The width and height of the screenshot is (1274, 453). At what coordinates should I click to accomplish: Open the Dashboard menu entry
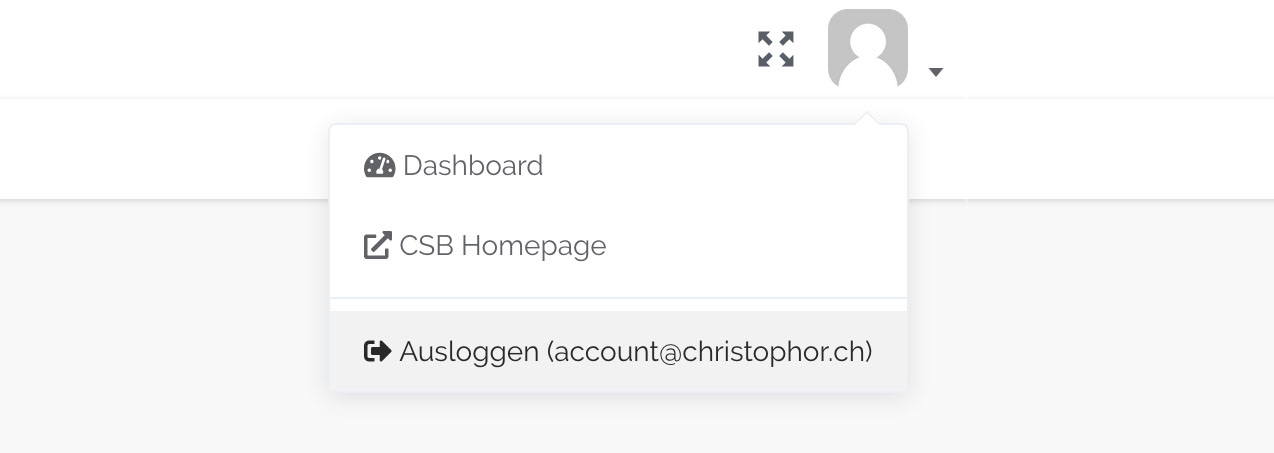(473, 166)
